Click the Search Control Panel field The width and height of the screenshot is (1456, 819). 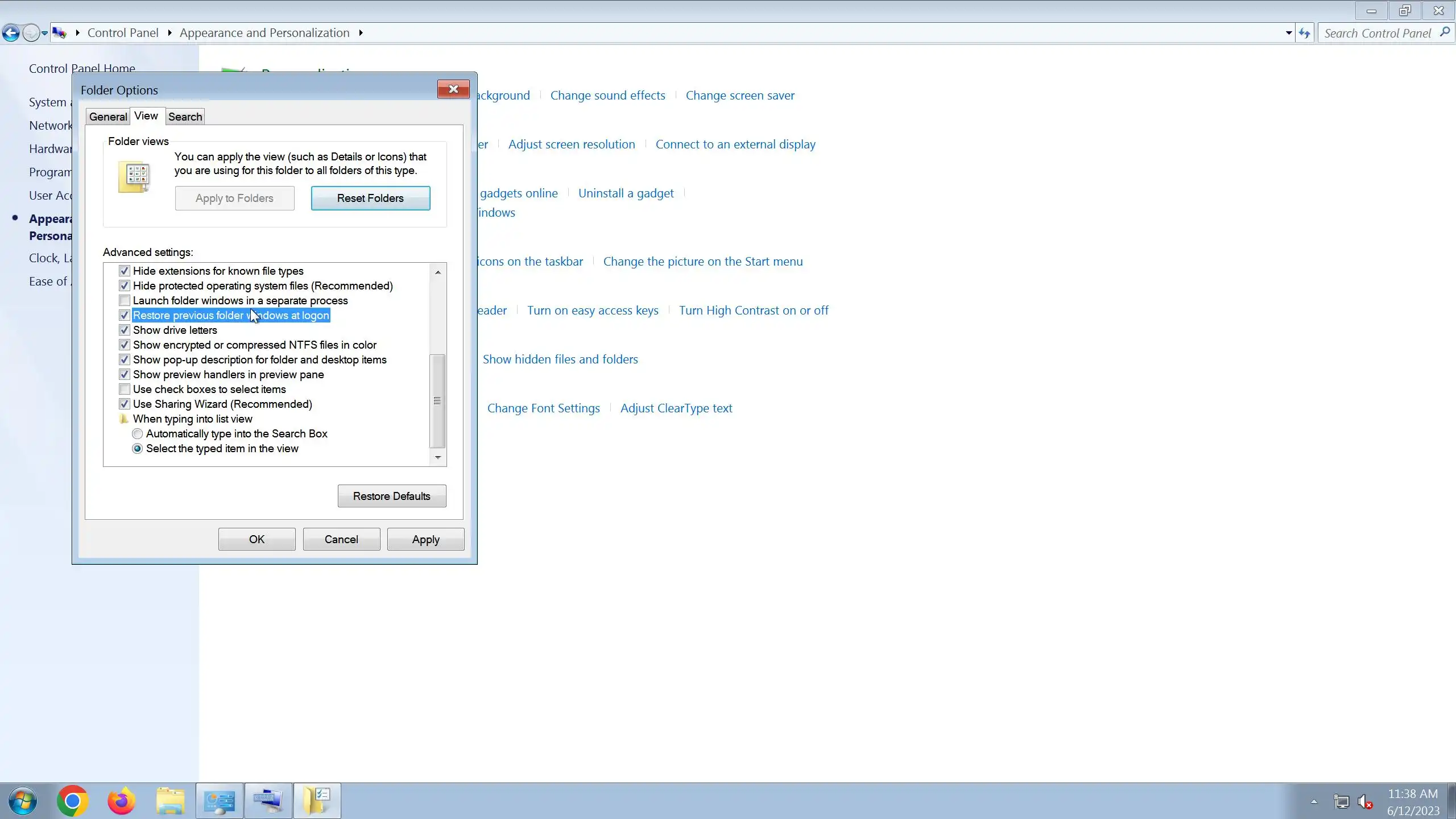pyautogui.click(x=1376, y=33)
